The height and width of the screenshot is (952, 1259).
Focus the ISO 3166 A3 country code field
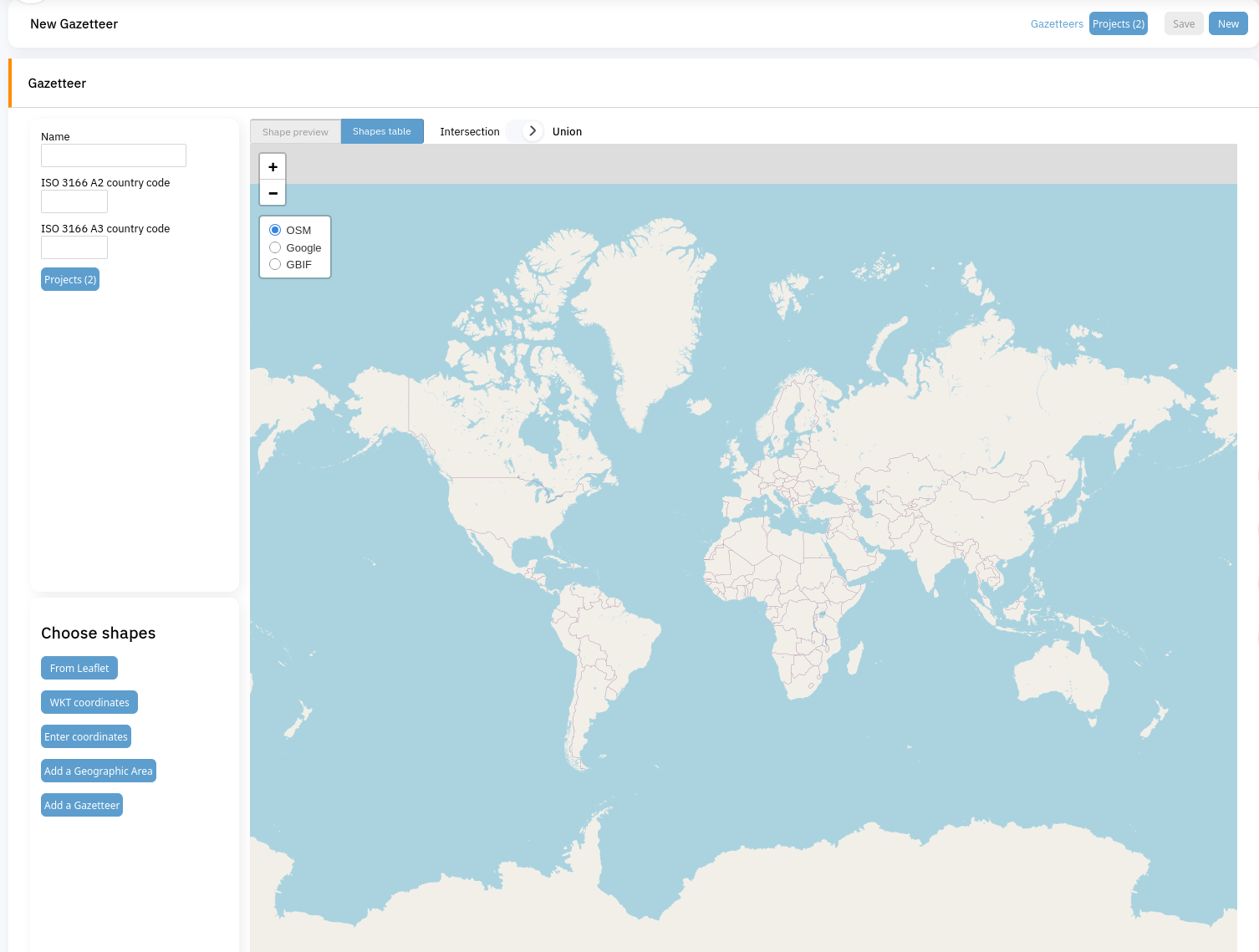74,247
